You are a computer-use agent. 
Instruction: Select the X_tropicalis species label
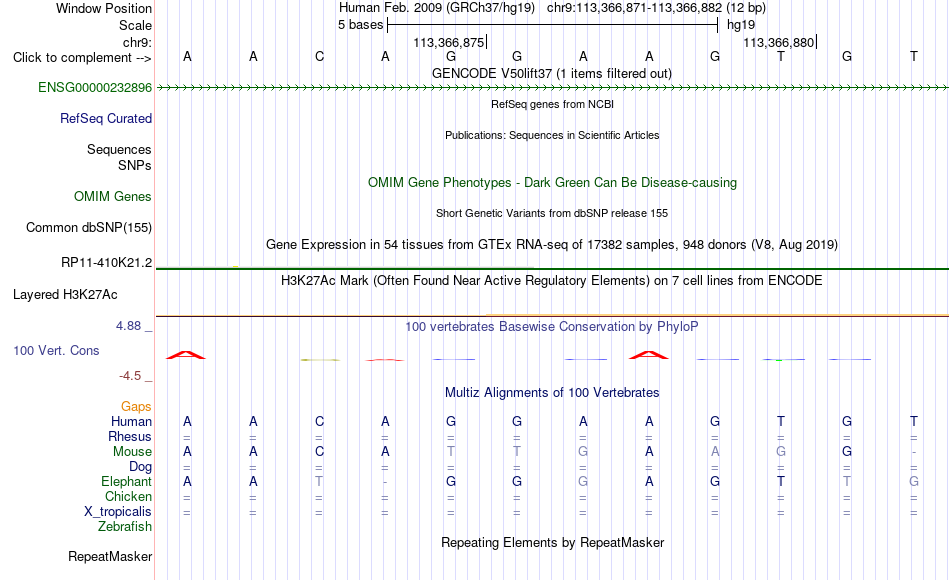118,512
